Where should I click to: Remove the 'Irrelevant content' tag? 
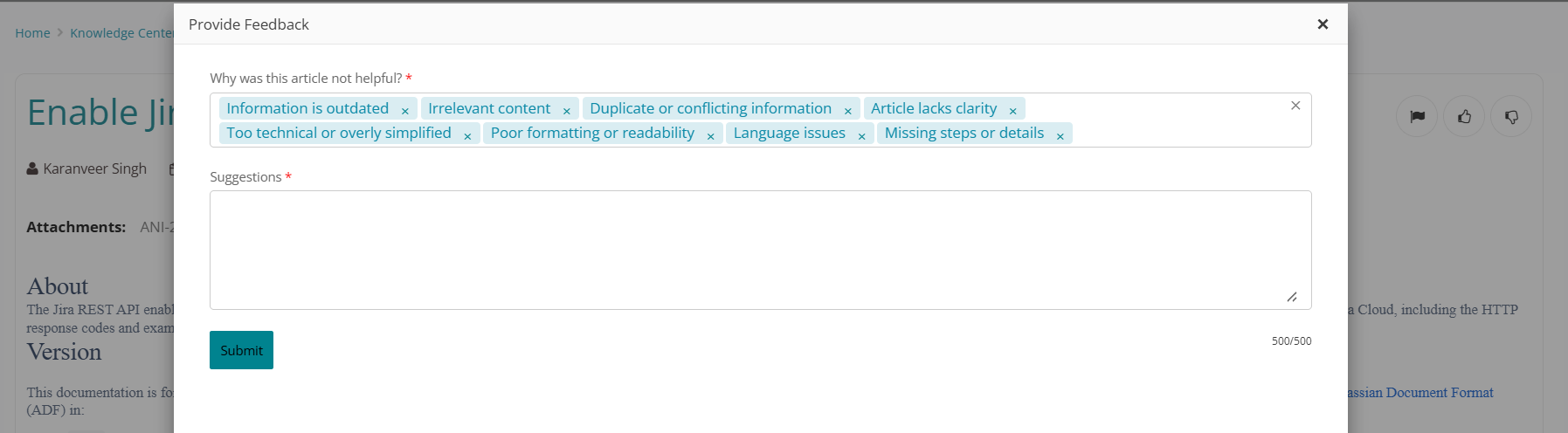point(566,110)
